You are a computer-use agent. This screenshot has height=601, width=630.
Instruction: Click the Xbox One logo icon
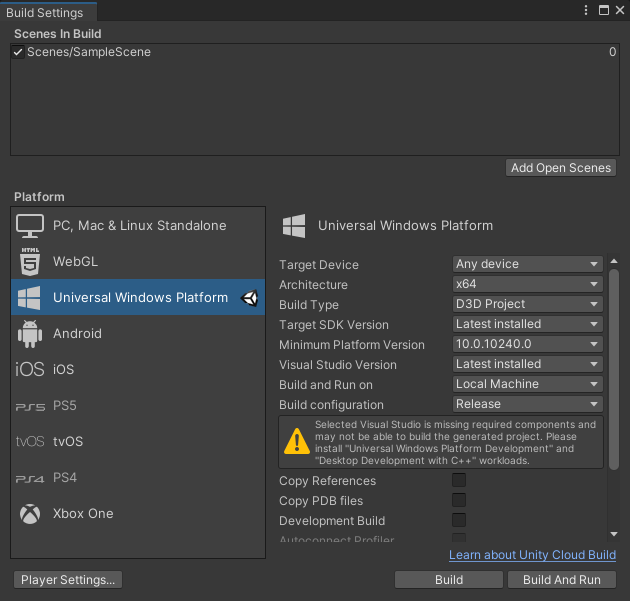pos(30,514)
